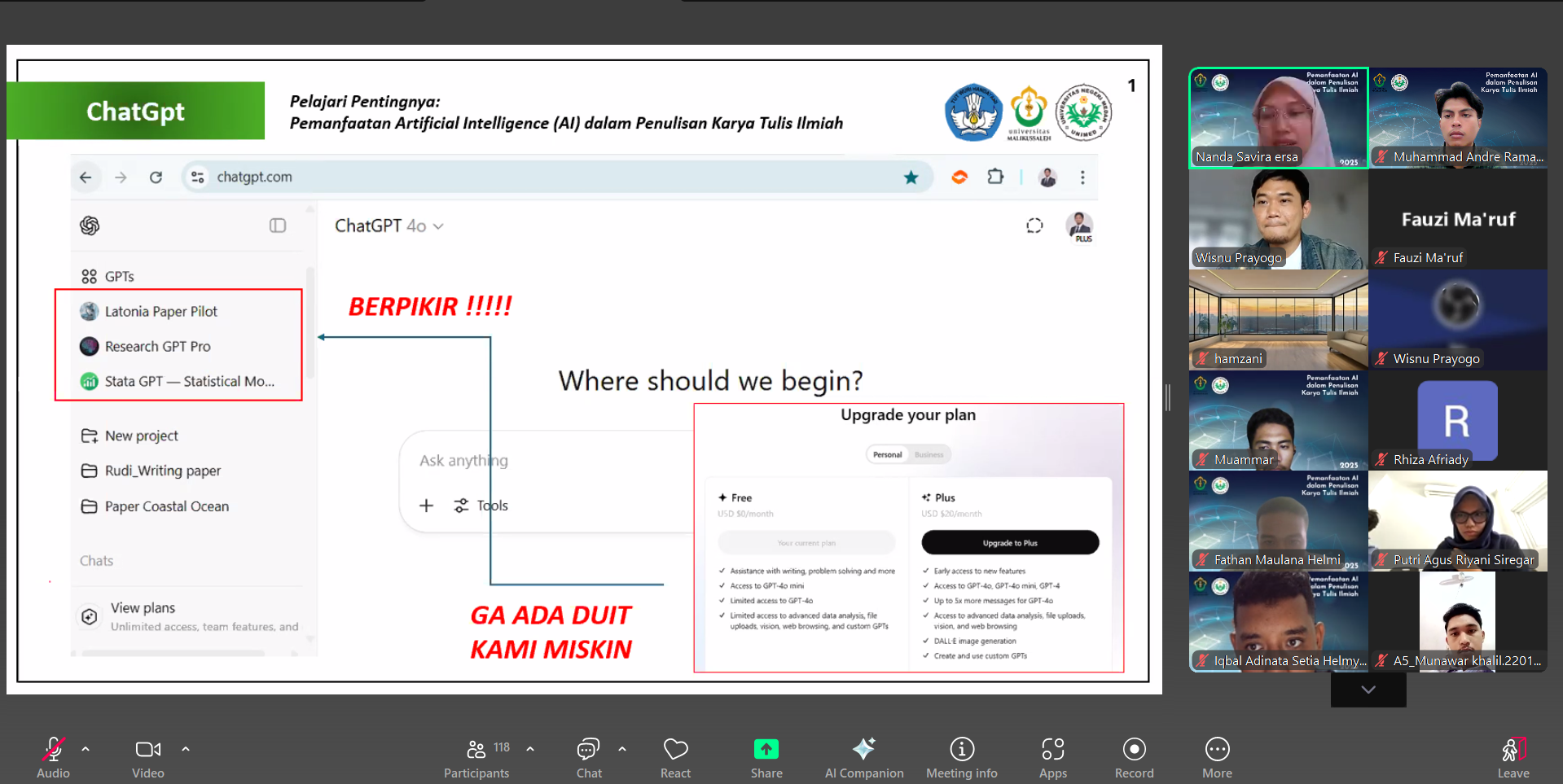
Task: Select the Personal plan toggle
Action: [x=887, y=454]
